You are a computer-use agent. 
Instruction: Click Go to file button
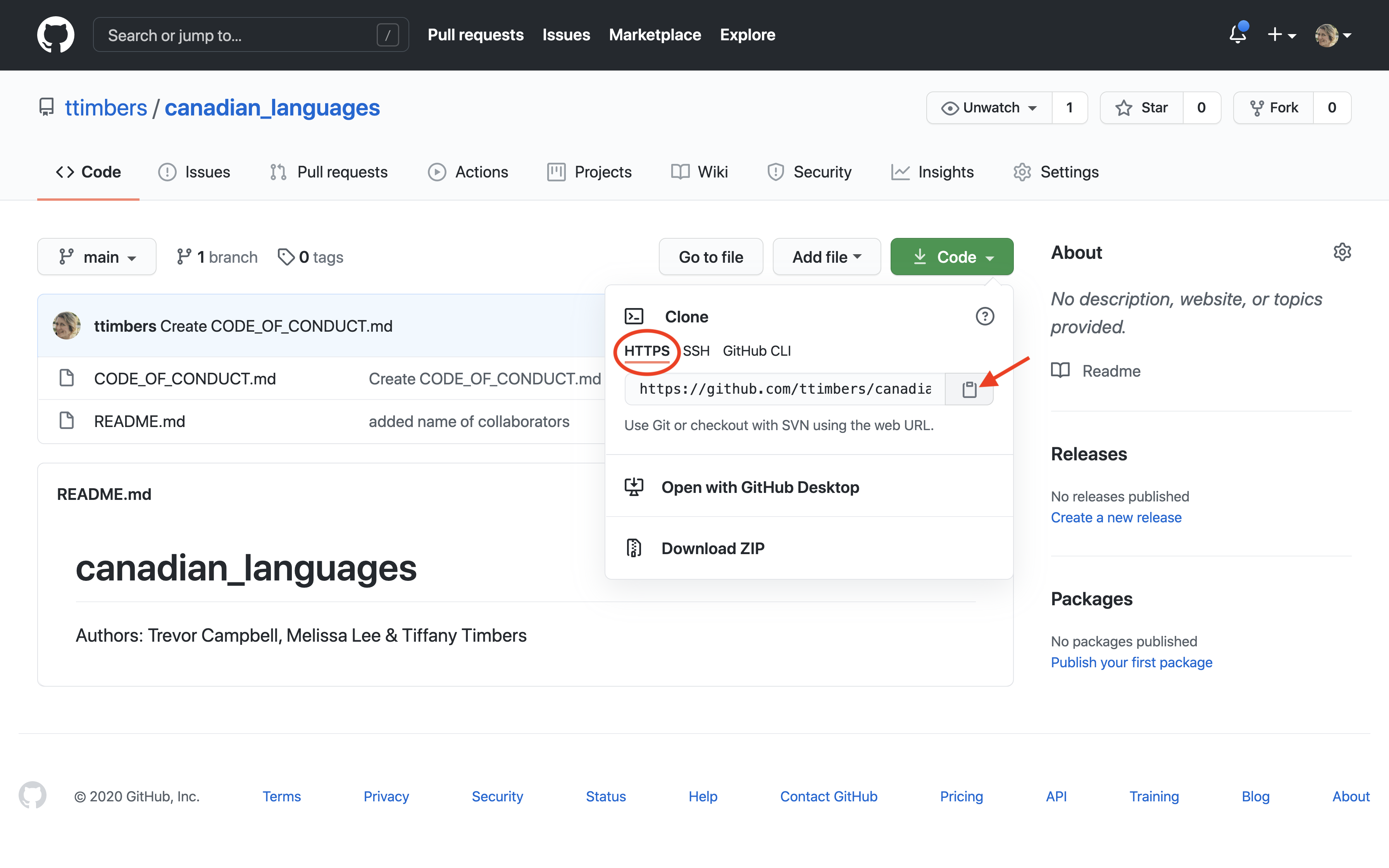point(710,257)
